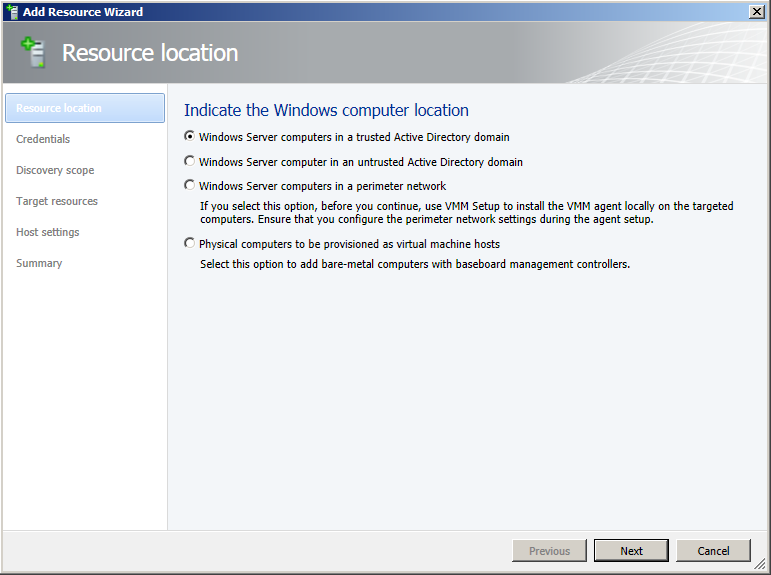This screenshot has height=575, width=771.
Task: Click the Add Resource Wizard title bar icon
Action: coord(11,12)
